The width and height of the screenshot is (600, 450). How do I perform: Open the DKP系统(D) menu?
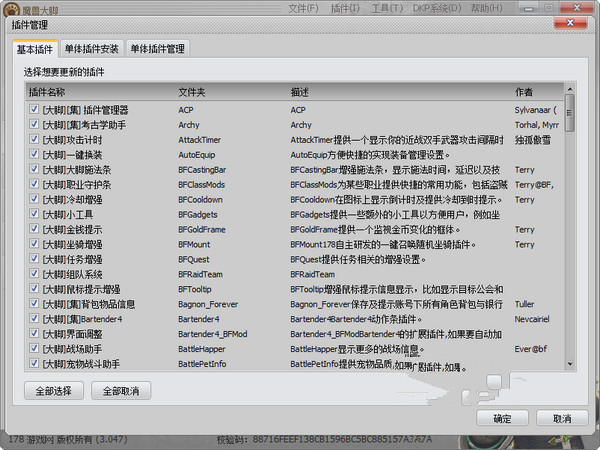pos(437,8)
